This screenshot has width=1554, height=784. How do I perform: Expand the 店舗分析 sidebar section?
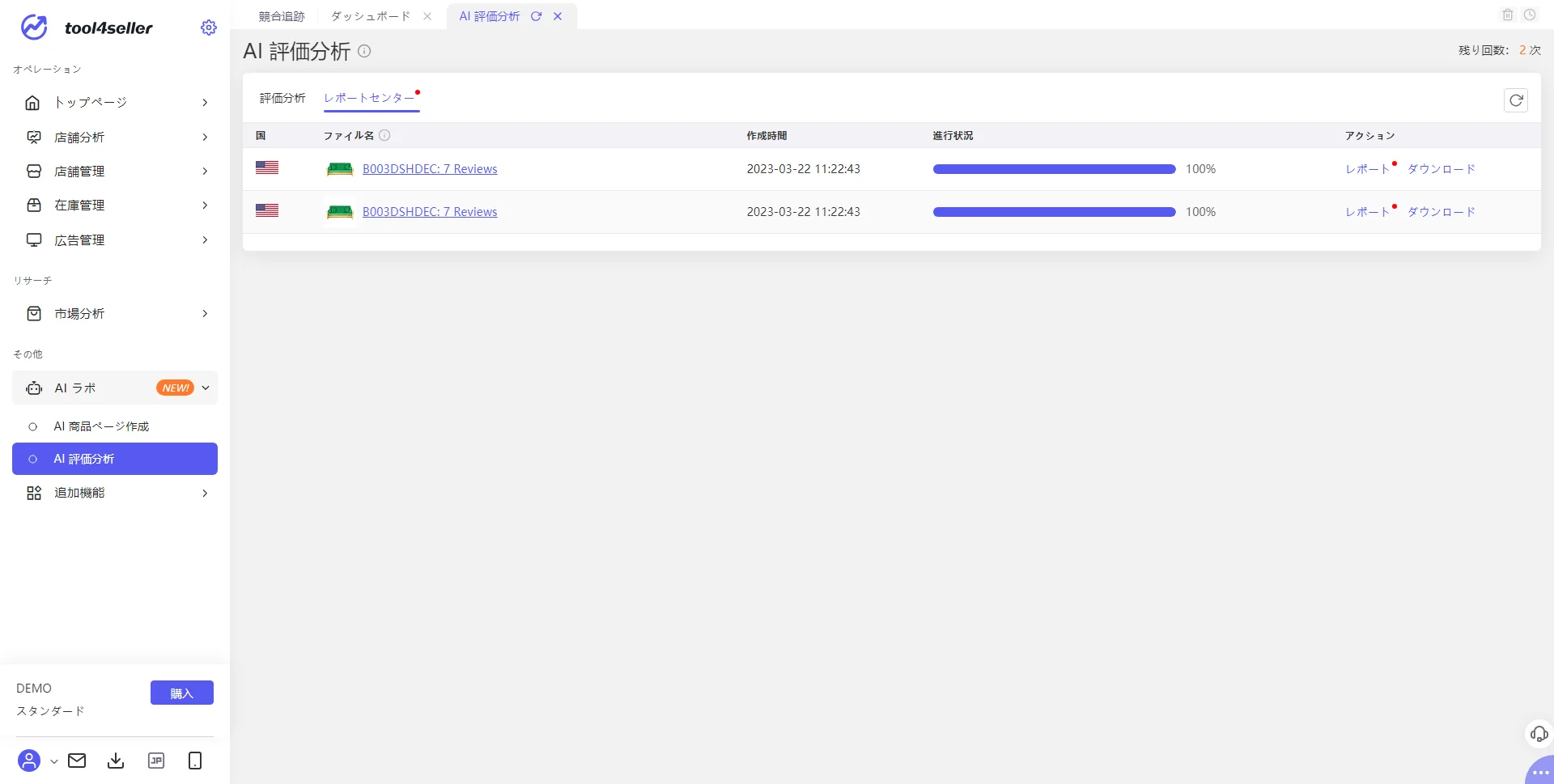(x=115, y=138)
